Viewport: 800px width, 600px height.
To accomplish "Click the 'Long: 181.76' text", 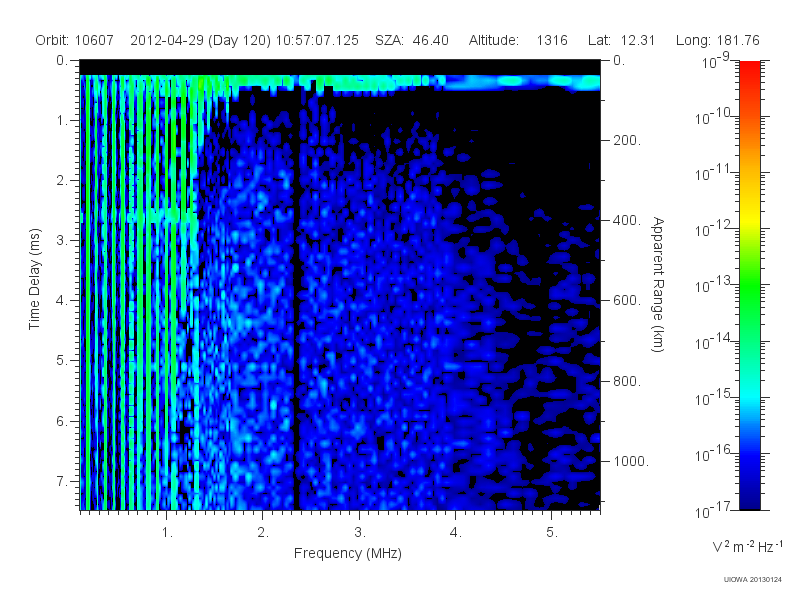I will click(x=718, y=40).
